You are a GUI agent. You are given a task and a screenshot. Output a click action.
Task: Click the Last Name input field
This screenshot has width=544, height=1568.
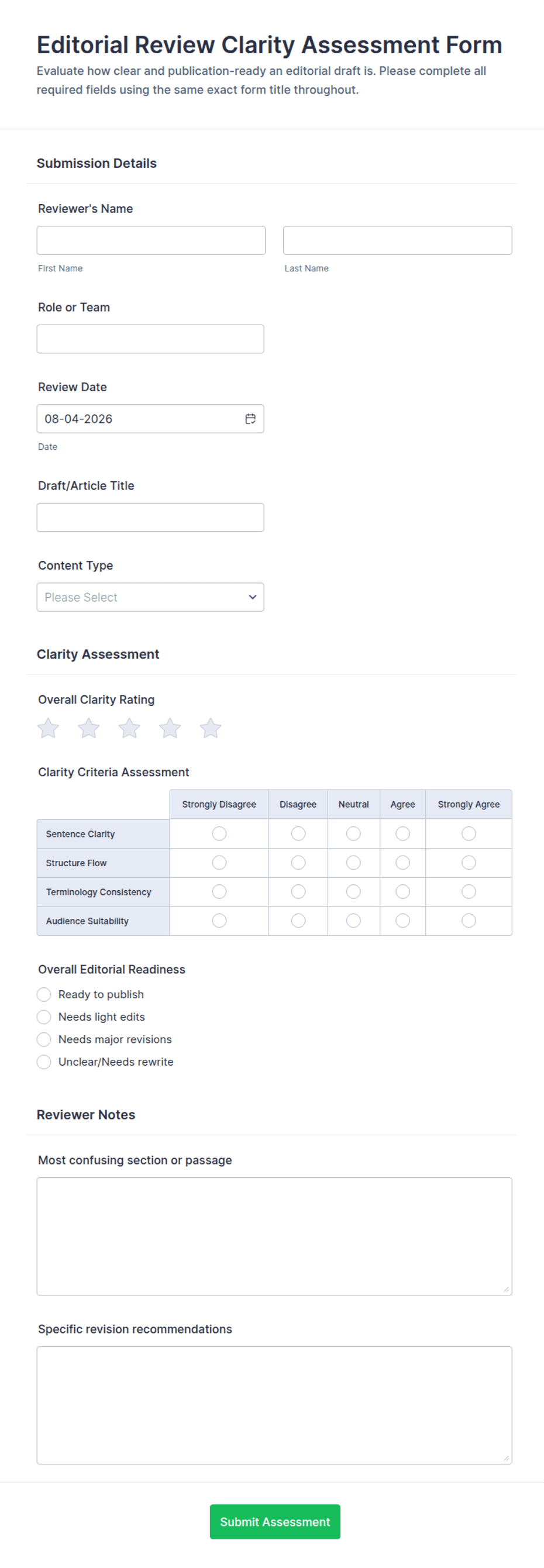[397, 240]
